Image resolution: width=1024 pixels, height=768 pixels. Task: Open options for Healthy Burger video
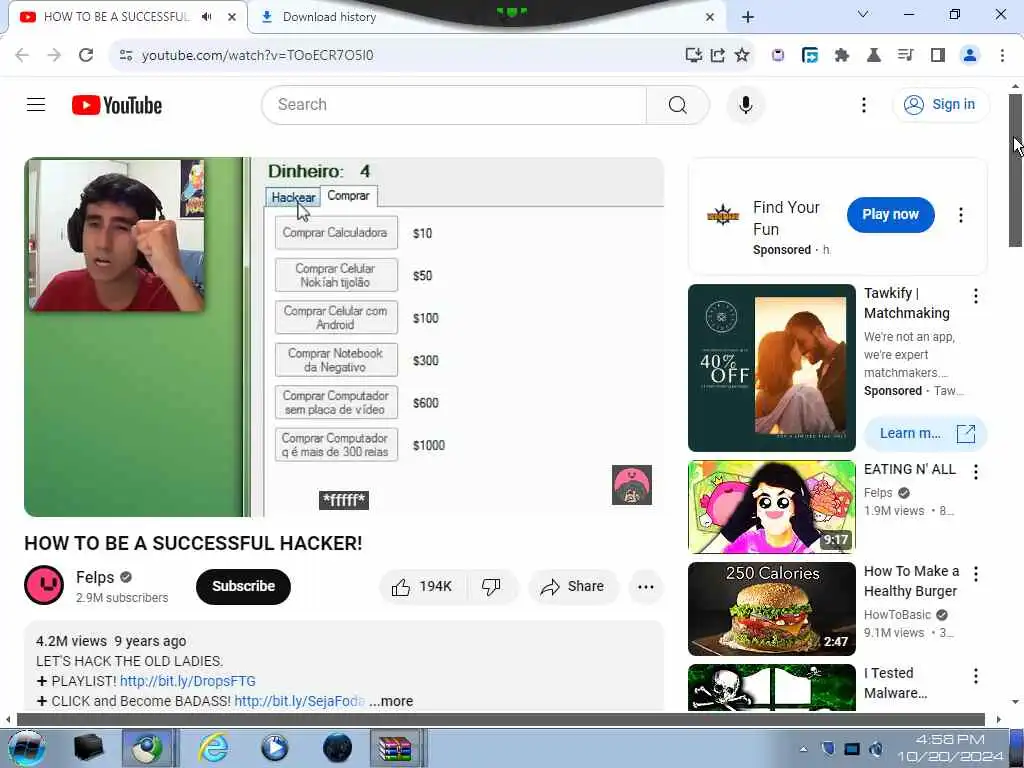(x=975, y=573)
